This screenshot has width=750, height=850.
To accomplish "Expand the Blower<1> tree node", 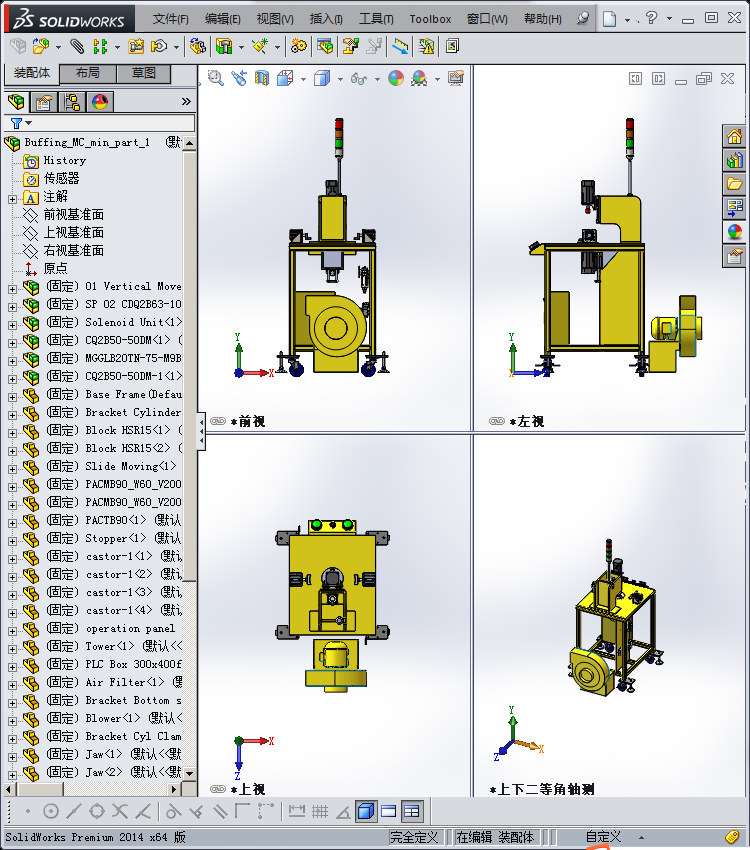I will (12, 721).
